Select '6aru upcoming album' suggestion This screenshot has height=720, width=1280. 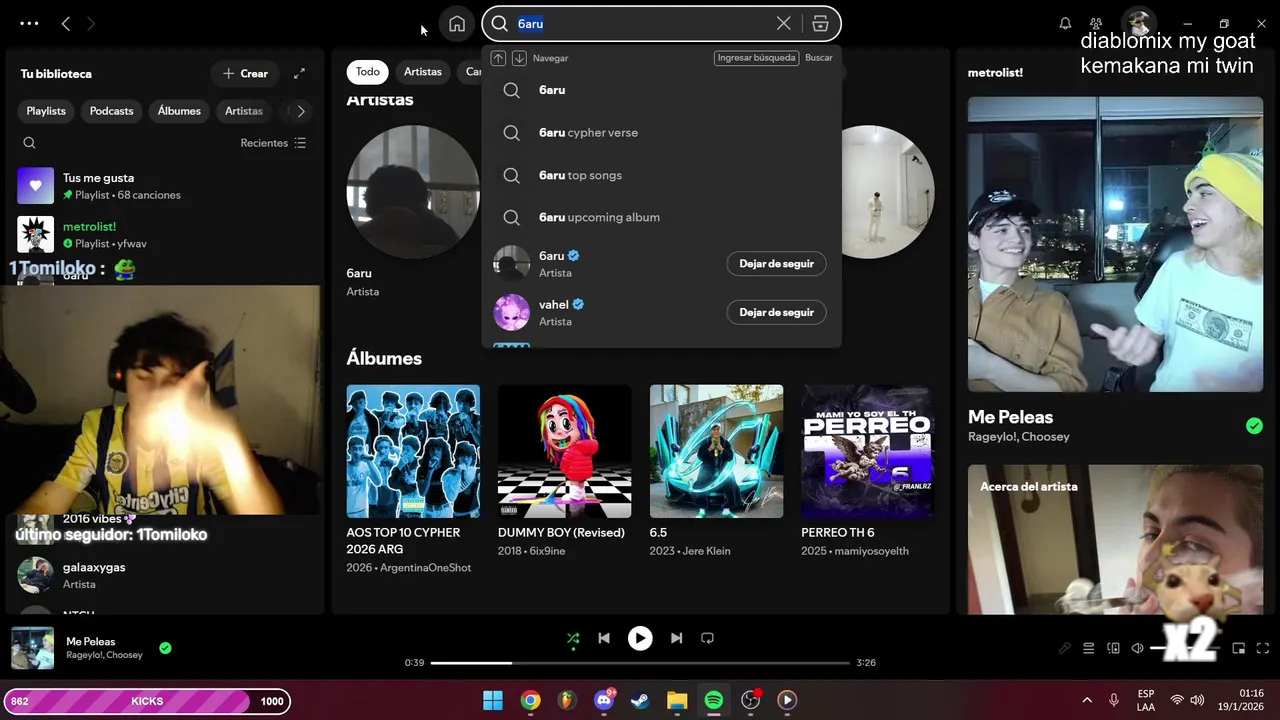coord(661,217)
